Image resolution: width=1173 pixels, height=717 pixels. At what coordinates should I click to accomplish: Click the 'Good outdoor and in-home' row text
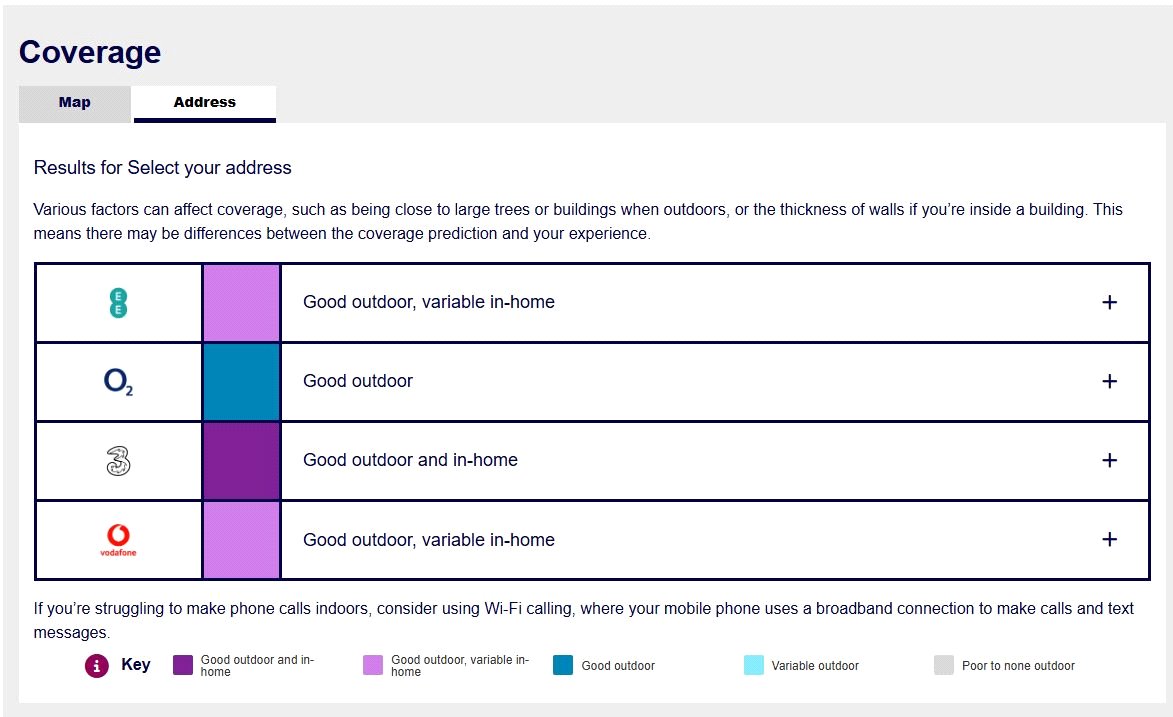(410, 460)
